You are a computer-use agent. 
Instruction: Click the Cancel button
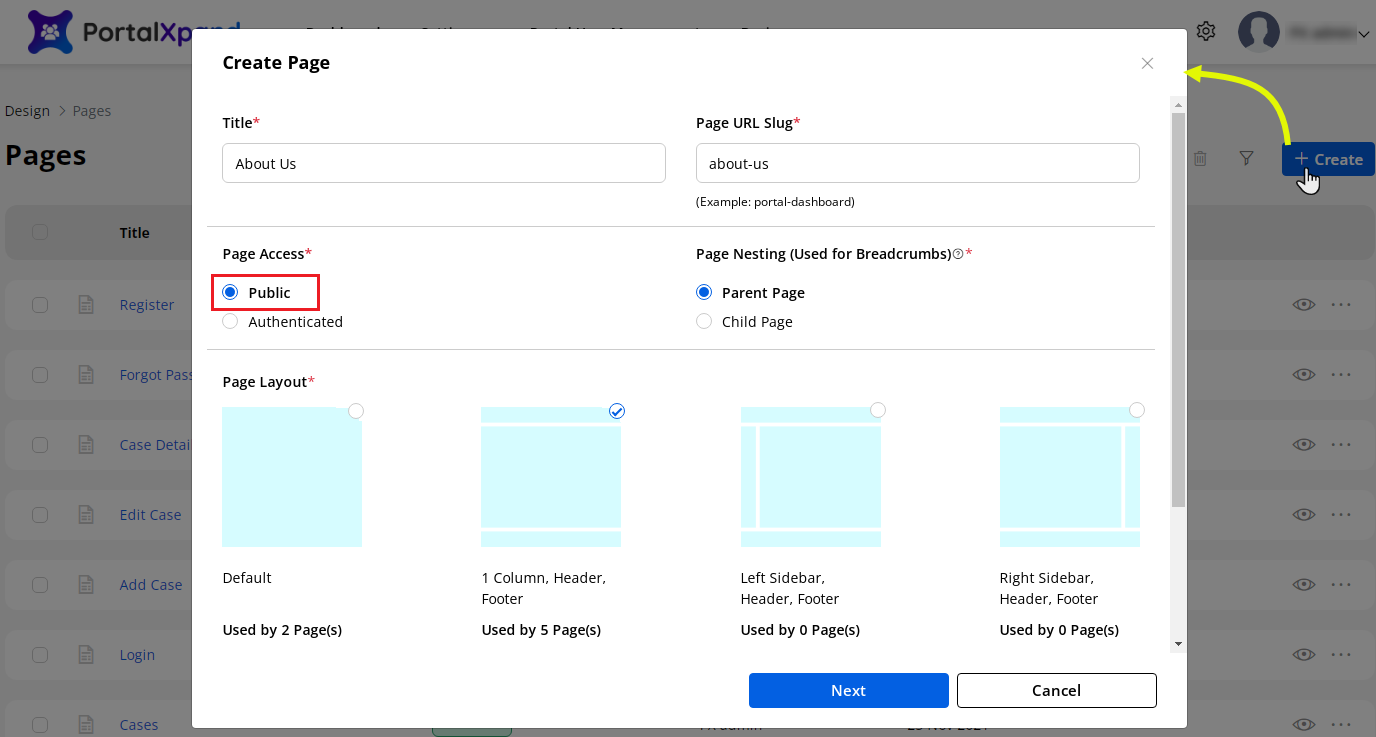(x=1056, y=690)
